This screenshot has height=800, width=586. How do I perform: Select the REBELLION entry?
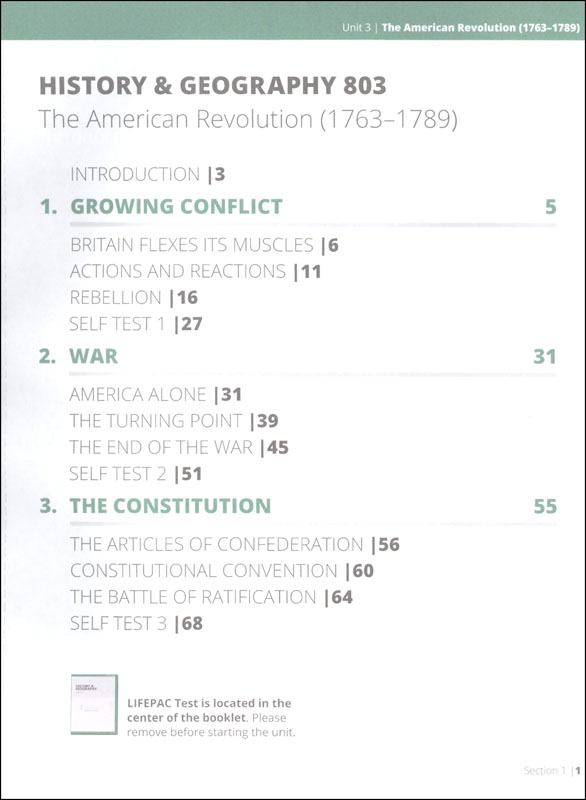(x=134, y=297)
